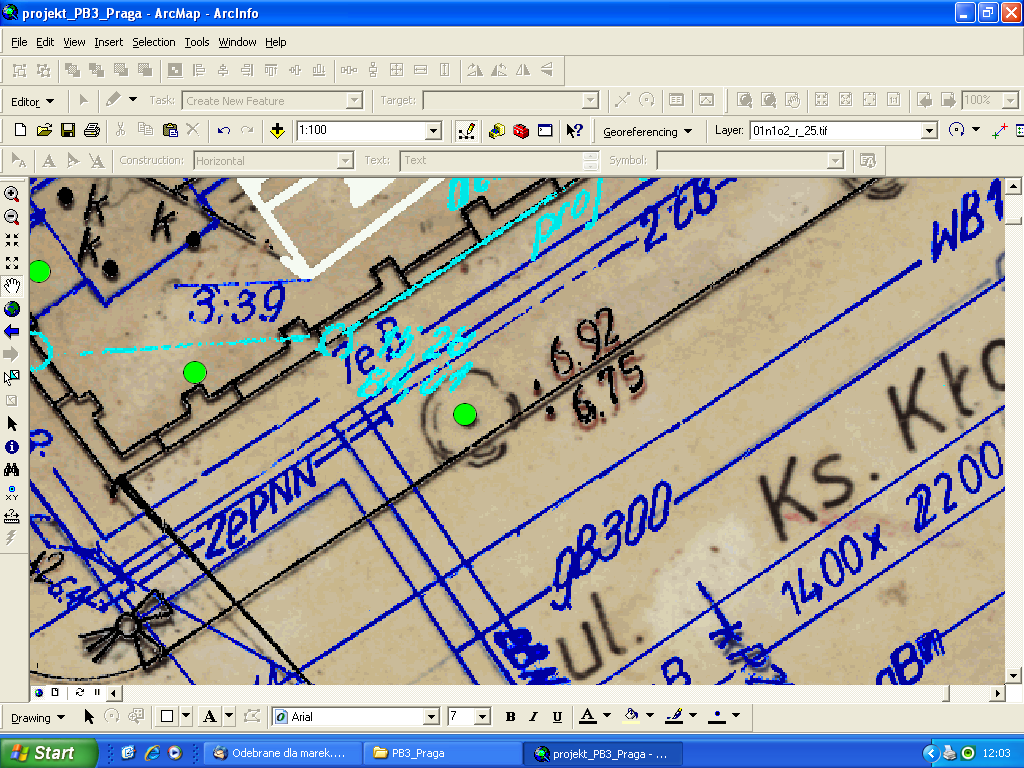Open the Edit menu

(x=45, y=42)
